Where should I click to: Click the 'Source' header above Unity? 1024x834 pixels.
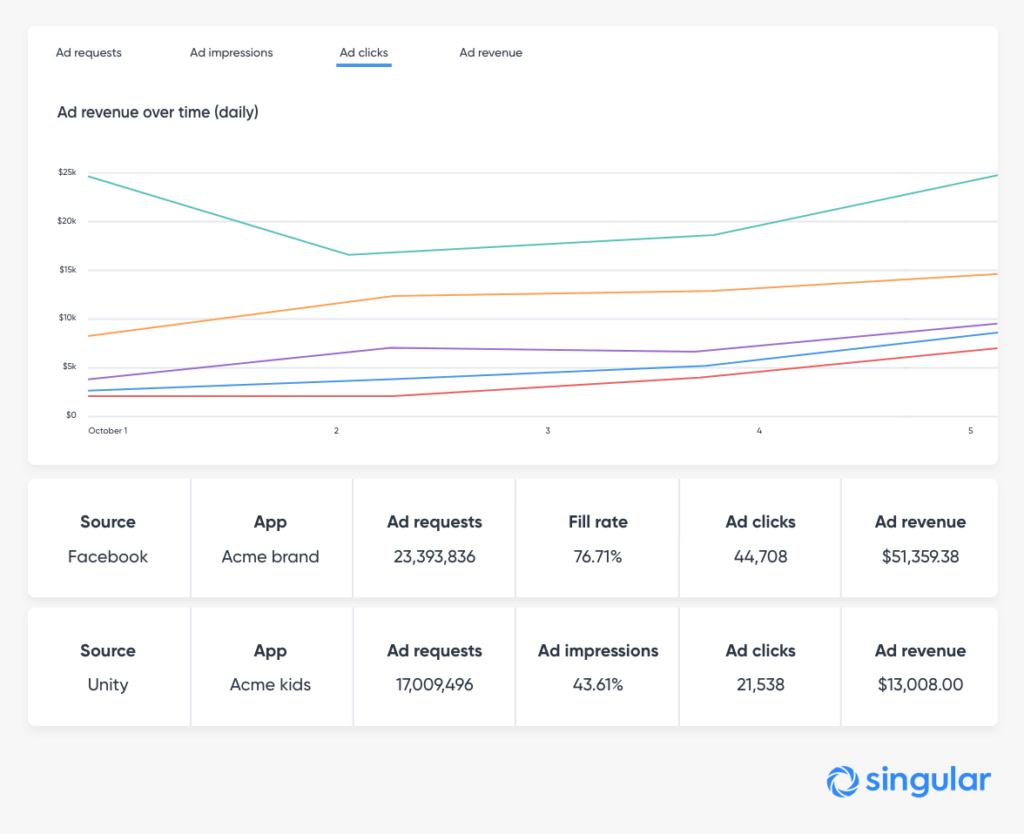(108, 650)
